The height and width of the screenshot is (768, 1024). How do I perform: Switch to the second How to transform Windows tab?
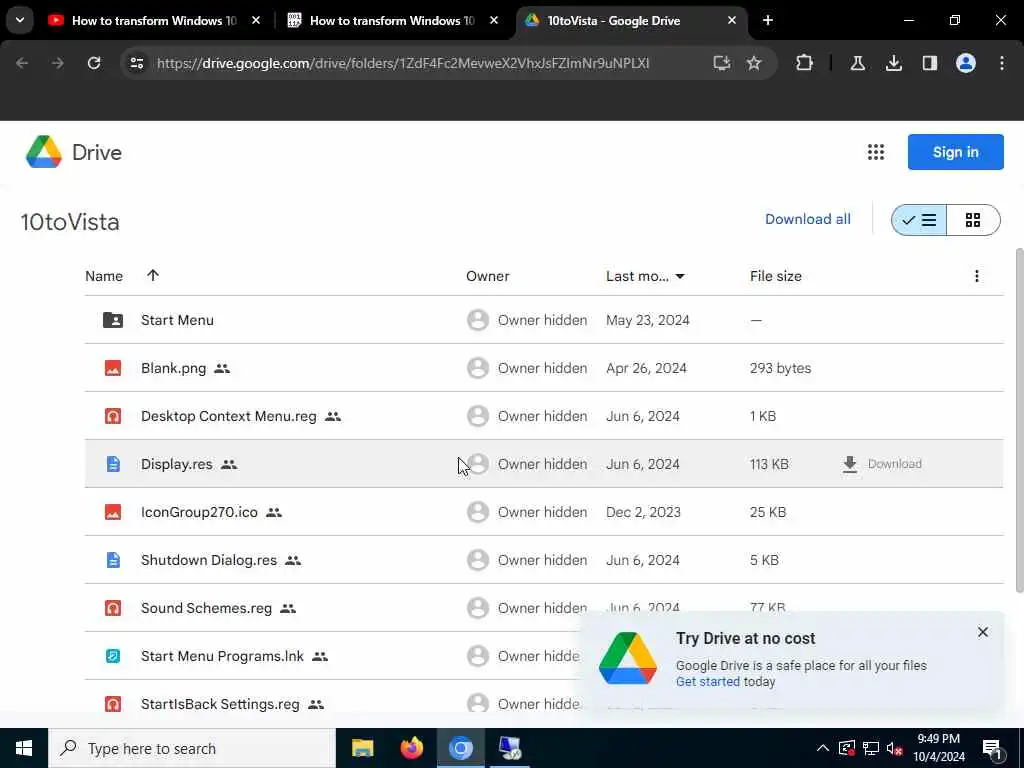(392, 21)
